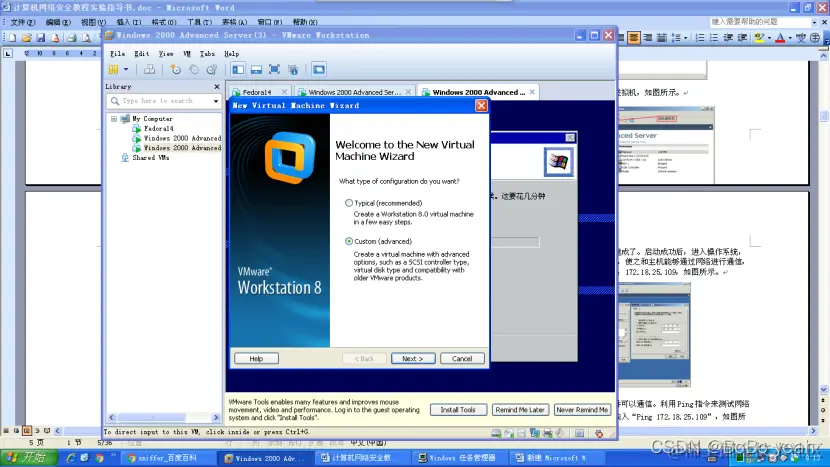Open Word's highlight color dropdown arrow
830x467 pixels.
click(769, 38)
